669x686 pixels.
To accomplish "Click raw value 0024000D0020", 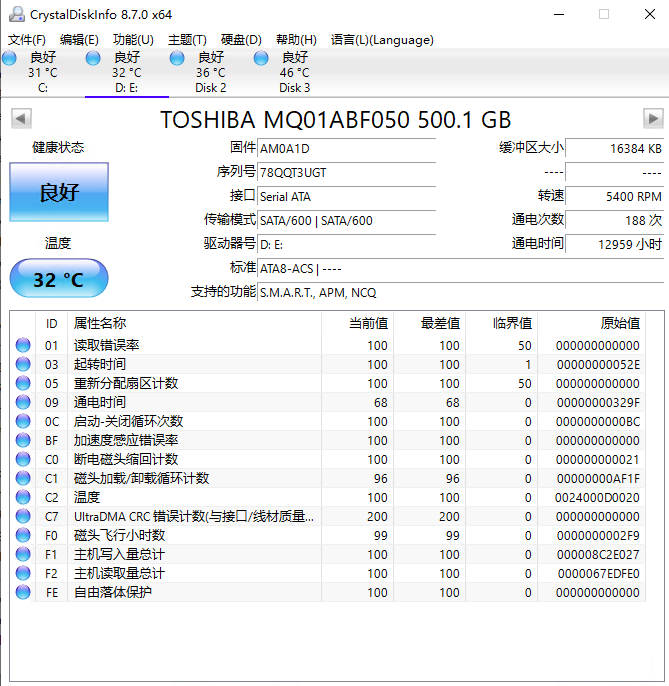I will 597,498.
